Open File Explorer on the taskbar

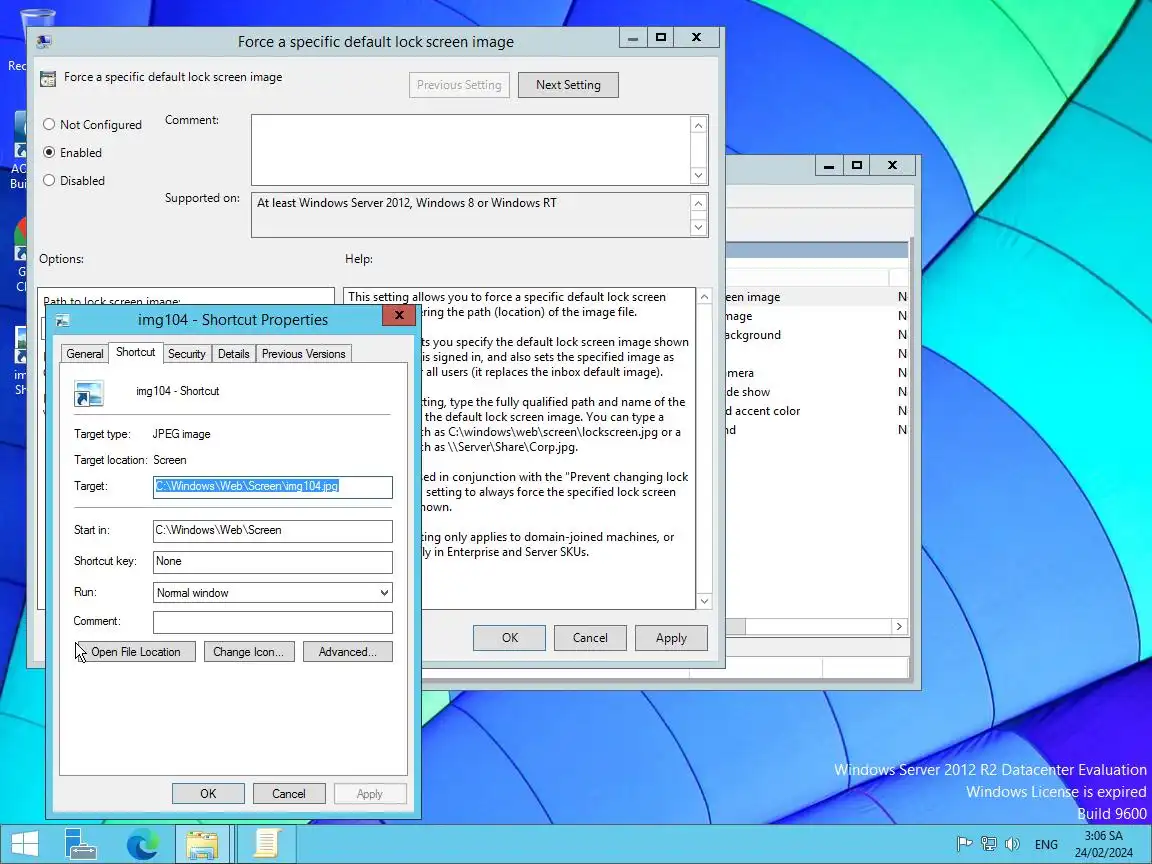pos(202,844)
